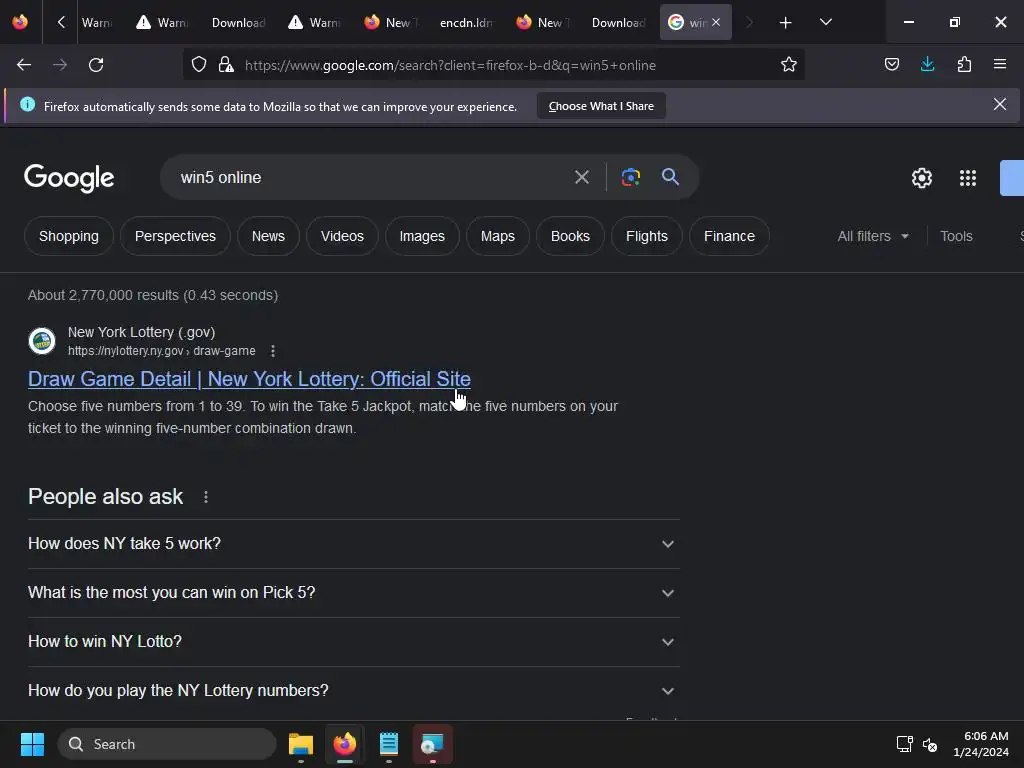1024x768 pixels.
Task: Click into Google search input field
Action: click(x=369, y=177)
